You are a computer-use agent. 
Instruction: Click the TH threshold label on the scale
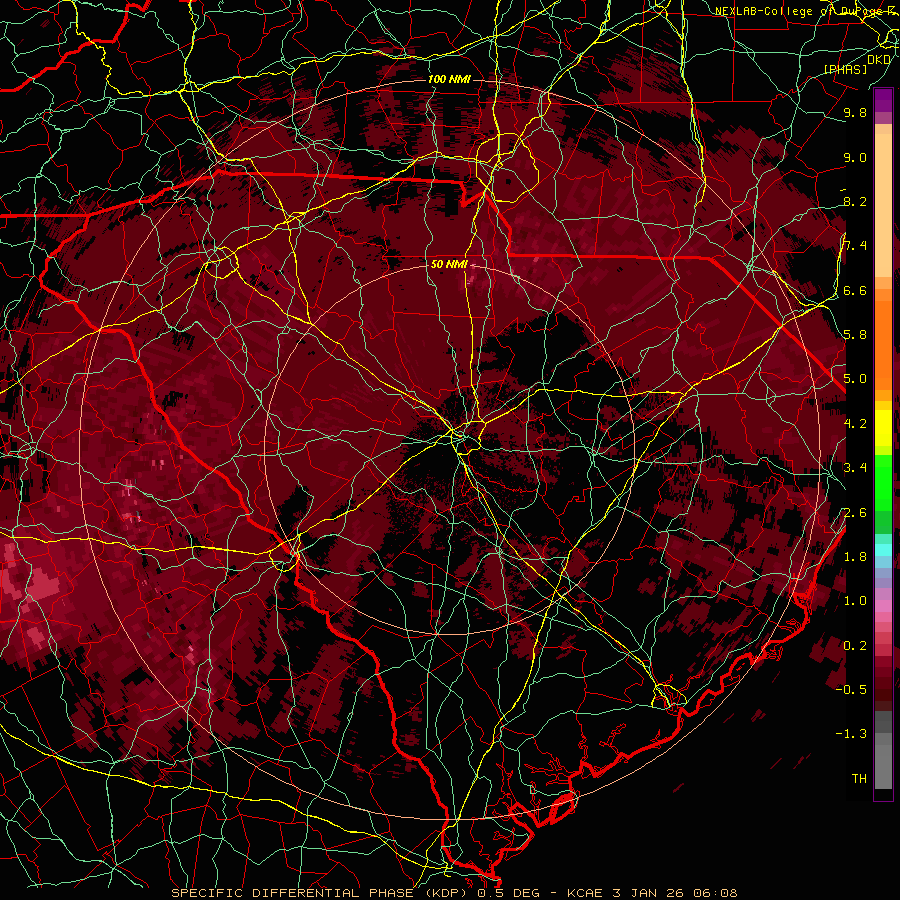tap(859, 779)
